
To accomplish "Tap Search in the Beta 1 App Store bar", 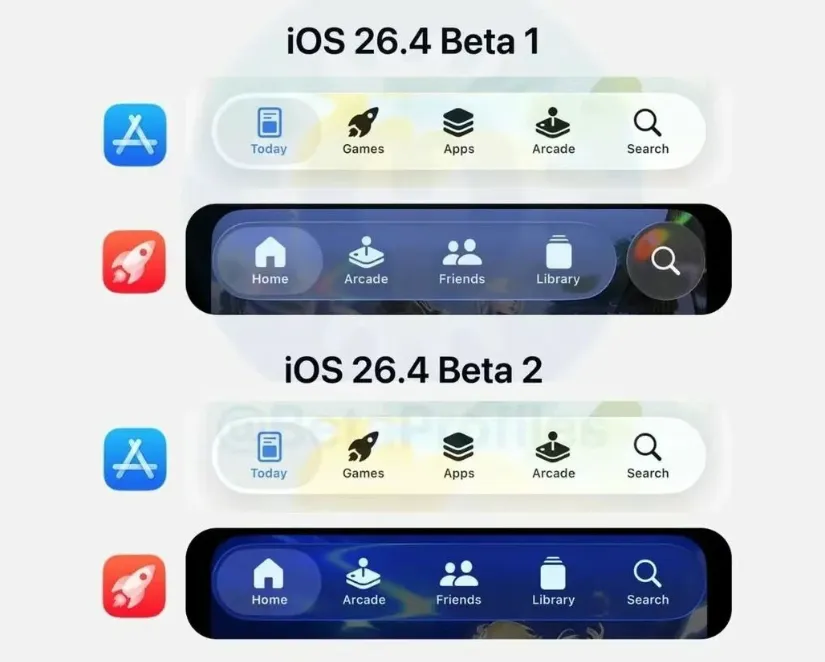I will click(648, 132).
